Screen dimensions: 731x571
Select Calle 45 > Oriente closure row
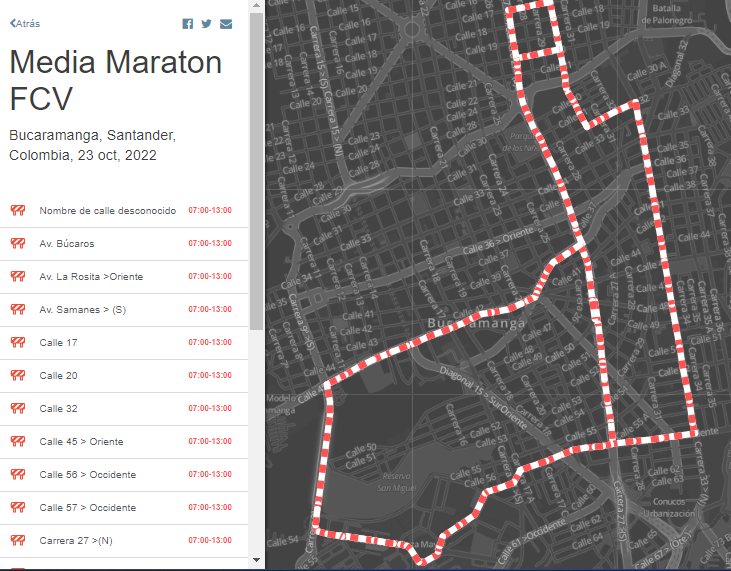click(124, 442)
